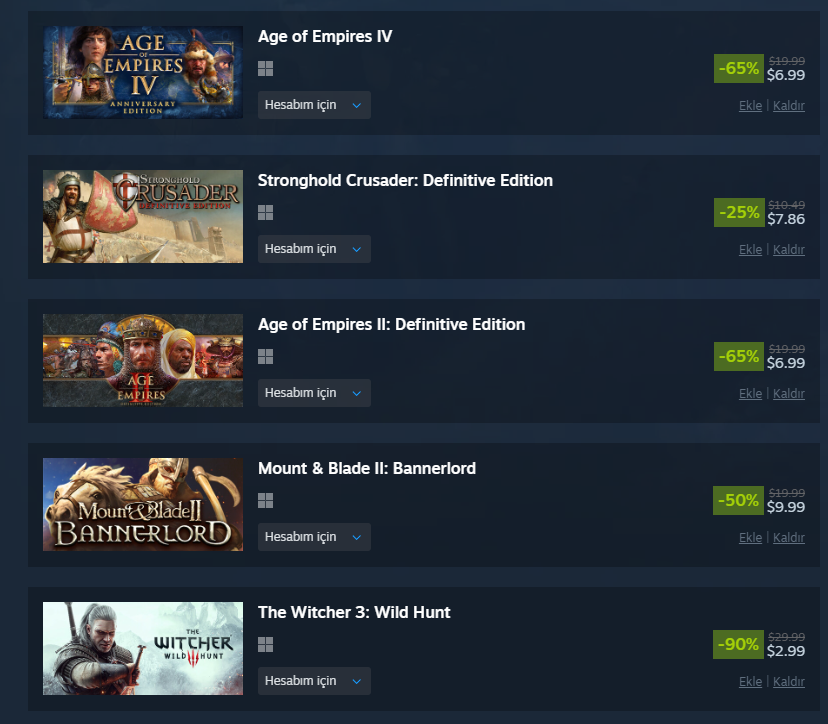Remove Age of Empires II via Kaldır

click(x=788, y=394)
